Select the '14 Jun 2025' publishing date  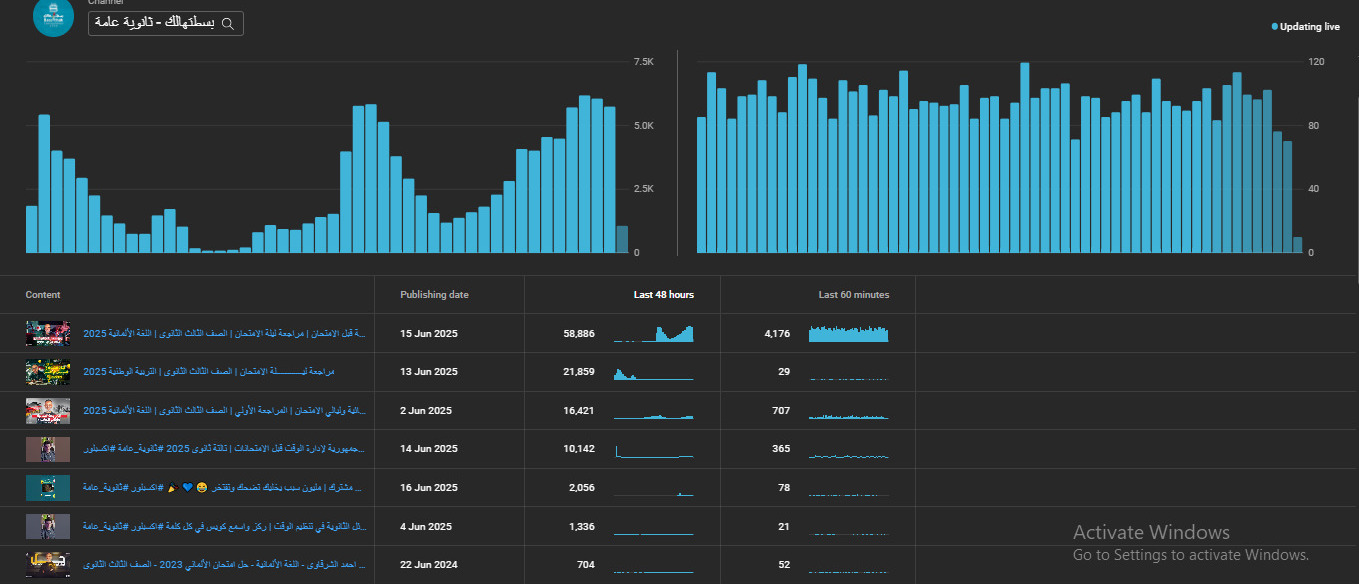[429, 449]
